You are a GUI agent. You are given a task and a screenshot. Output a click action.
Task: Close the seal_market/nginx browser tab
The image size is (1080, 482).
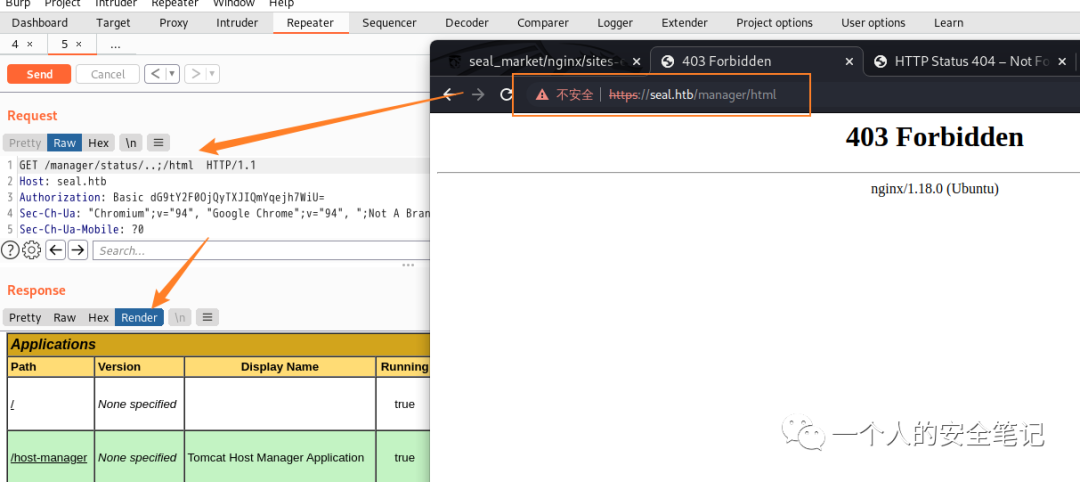coord(636,61)
